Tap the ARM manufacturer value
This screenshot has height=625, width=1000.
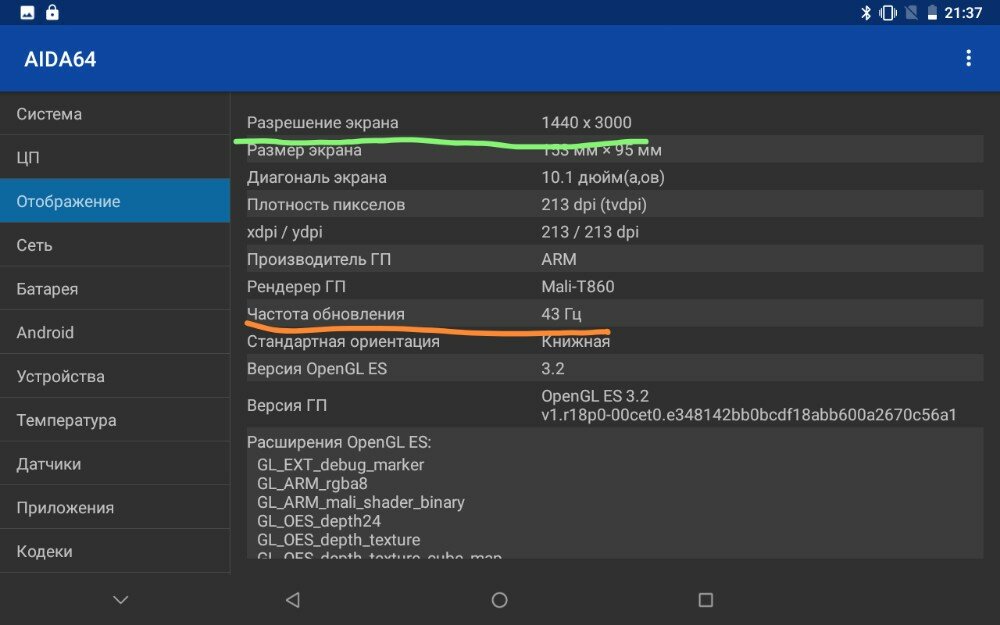559,260
